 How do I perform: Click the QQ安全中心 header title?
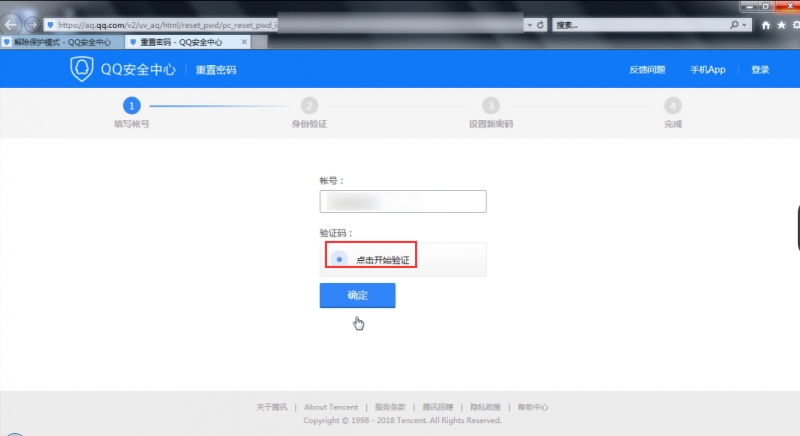point(138,69)
